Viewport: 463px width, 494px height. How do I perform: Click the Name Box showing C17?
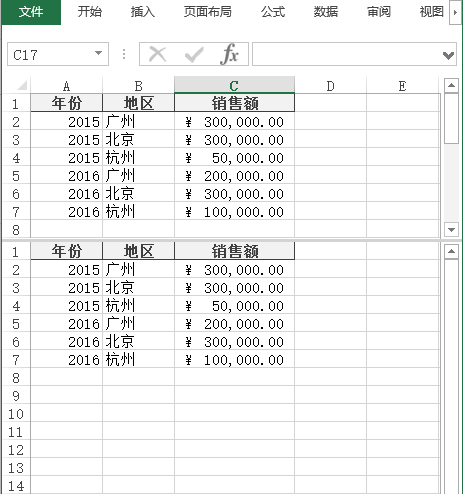click(x=50, y=54)
